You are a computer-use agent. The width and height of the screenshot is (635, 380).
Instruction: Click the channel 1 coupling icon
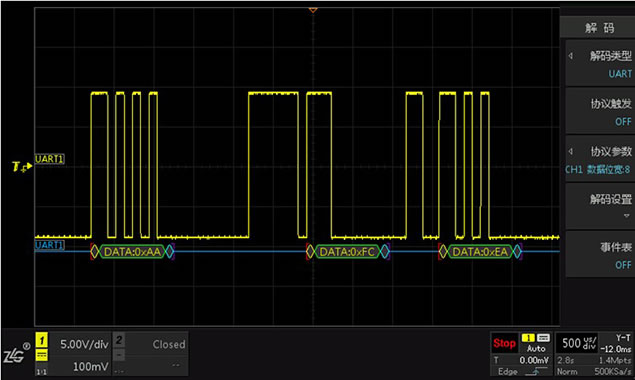(42, 355)
